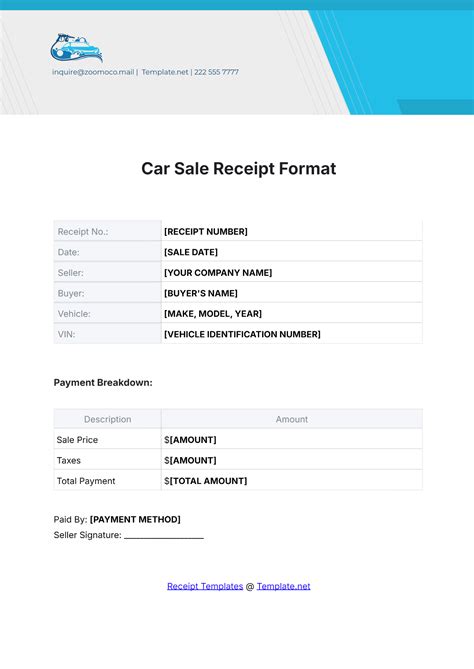
Task: Select the Vehicle: label cell
Action: (x=108, y=313)
